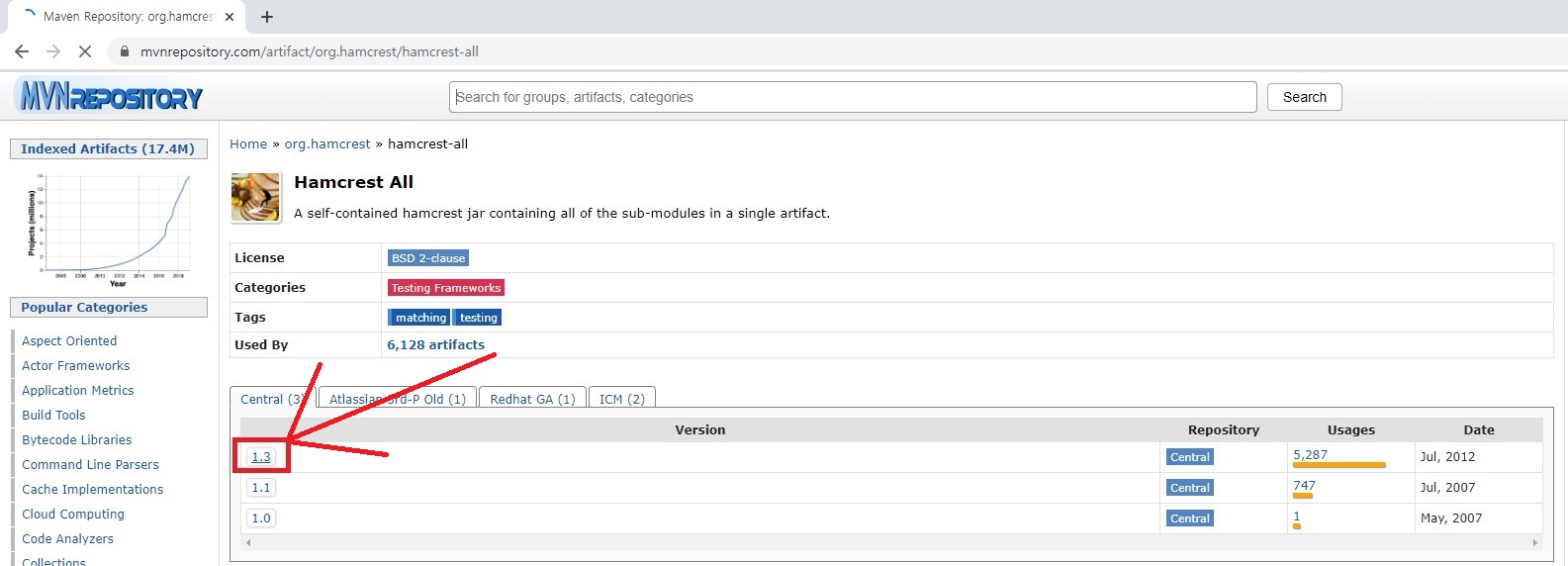Viewport: 1568px width, 566px height.
Task: Open the Actor Frameworks category
Action: (76, 366)
